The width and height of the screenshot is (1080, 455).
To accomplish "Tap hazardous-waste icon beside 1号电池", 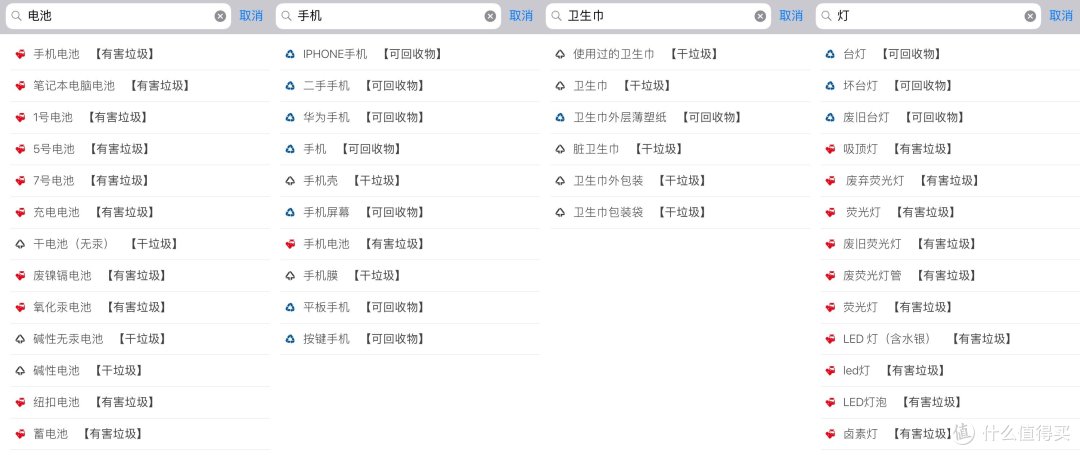I will coord(20,118).
